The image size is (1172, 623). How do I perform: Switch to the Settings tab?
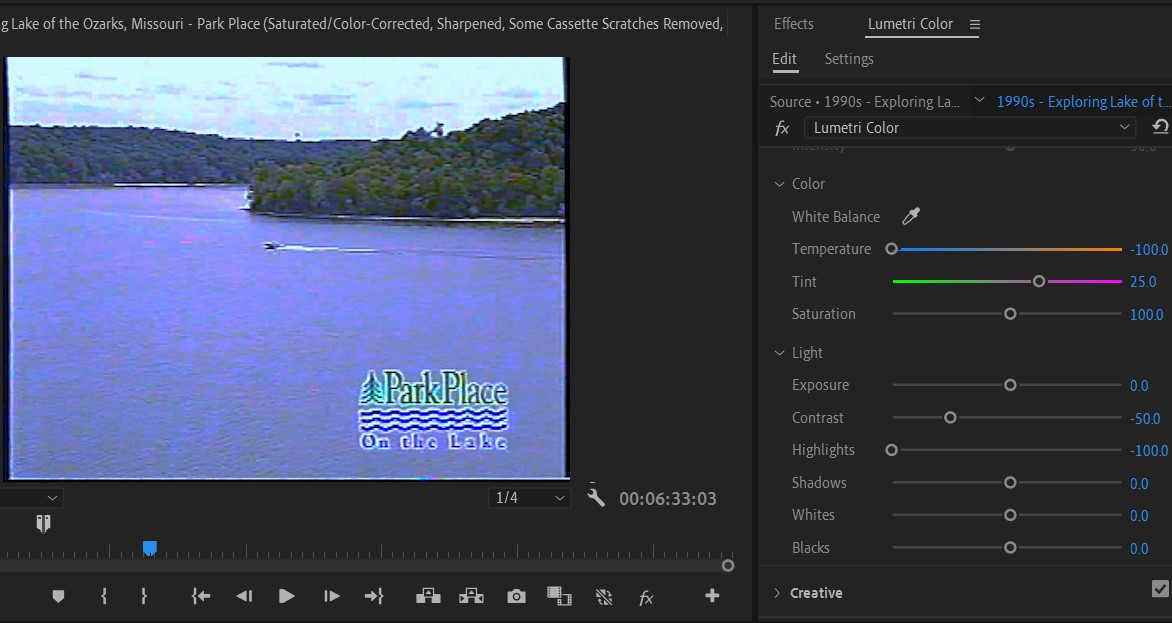[848, 59]
